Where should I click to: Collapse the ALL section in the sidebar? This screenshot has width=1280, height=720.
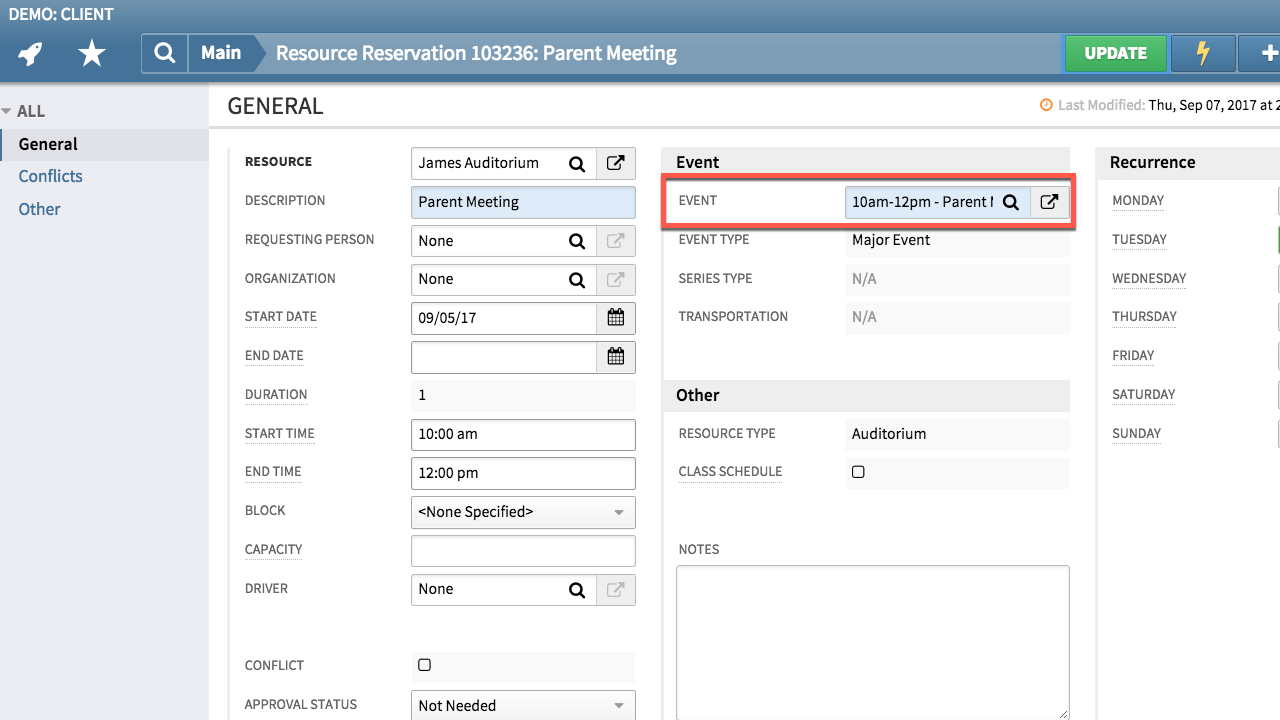pos(12,110)
